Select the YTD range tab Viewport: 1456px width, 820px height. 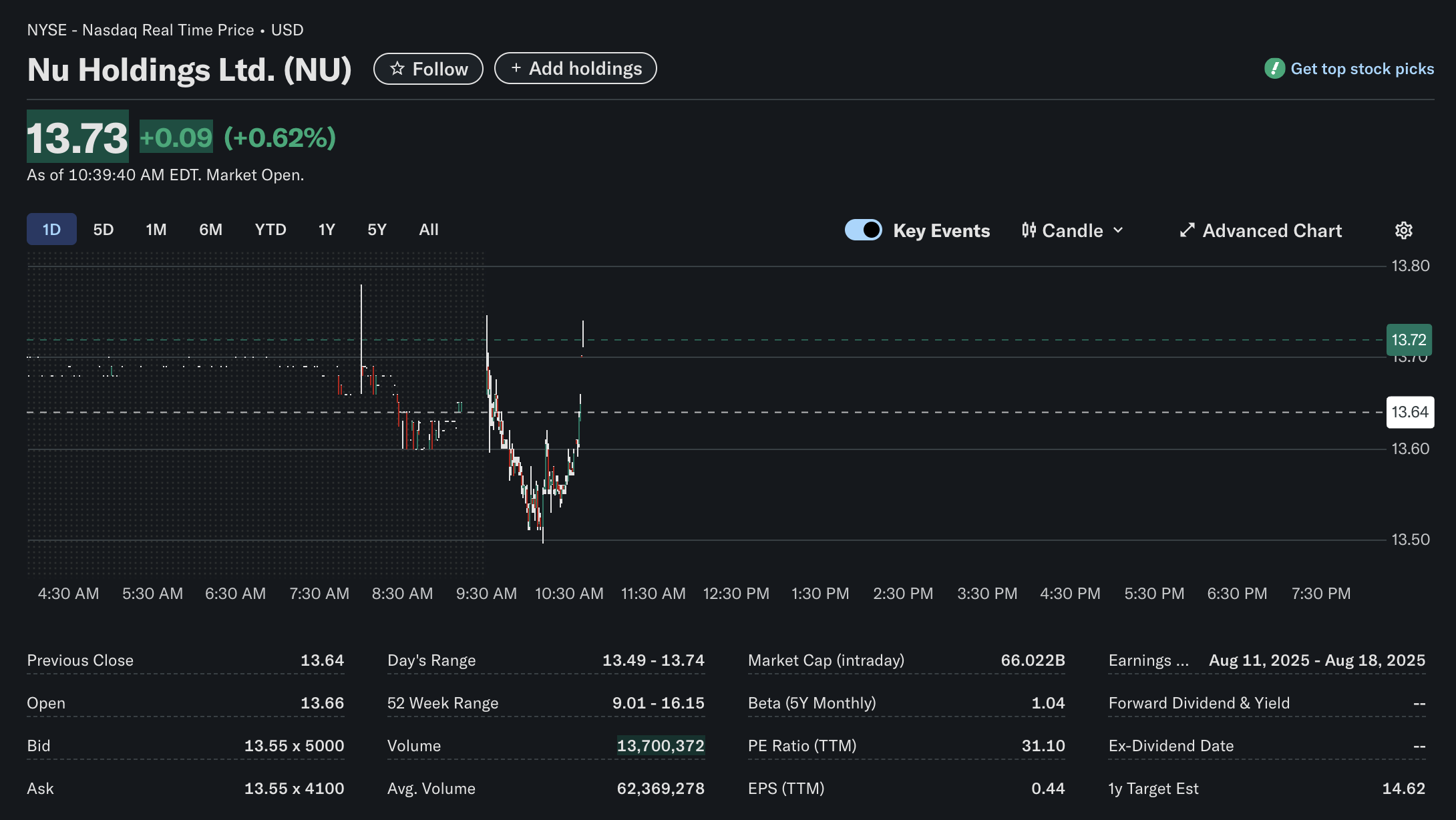click(x=270, y=230)
